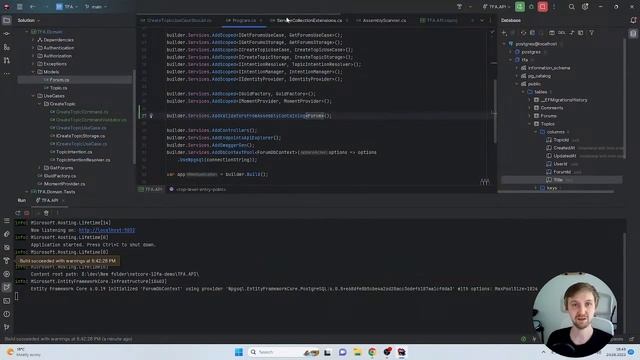Open the Explorer folder tool window icon
The height and width of the screenshot is (360, 640).
click(x=7, y=20)
